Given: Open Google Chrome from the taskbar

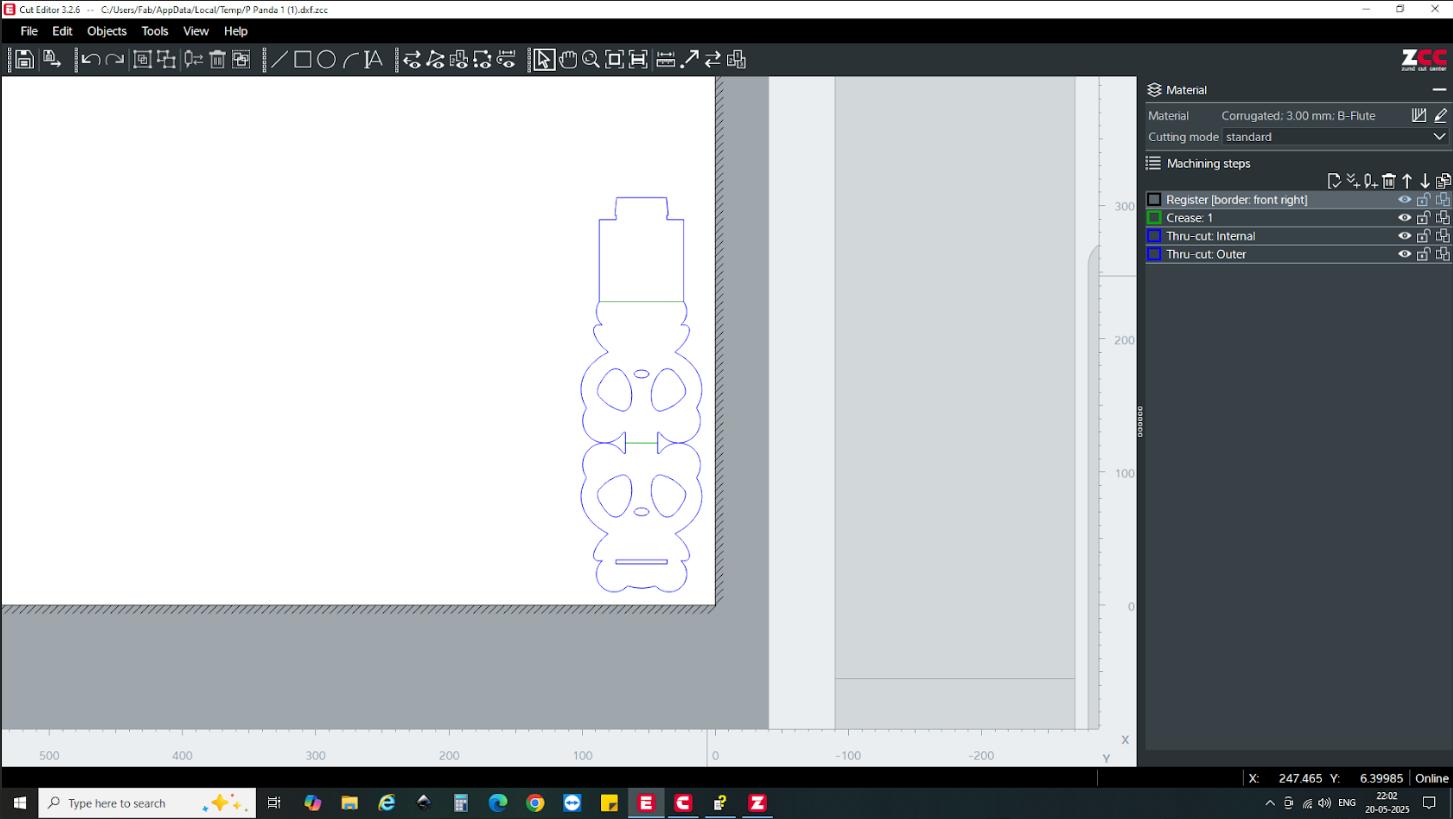Looking at the screenshot, I should click(535, 803).
